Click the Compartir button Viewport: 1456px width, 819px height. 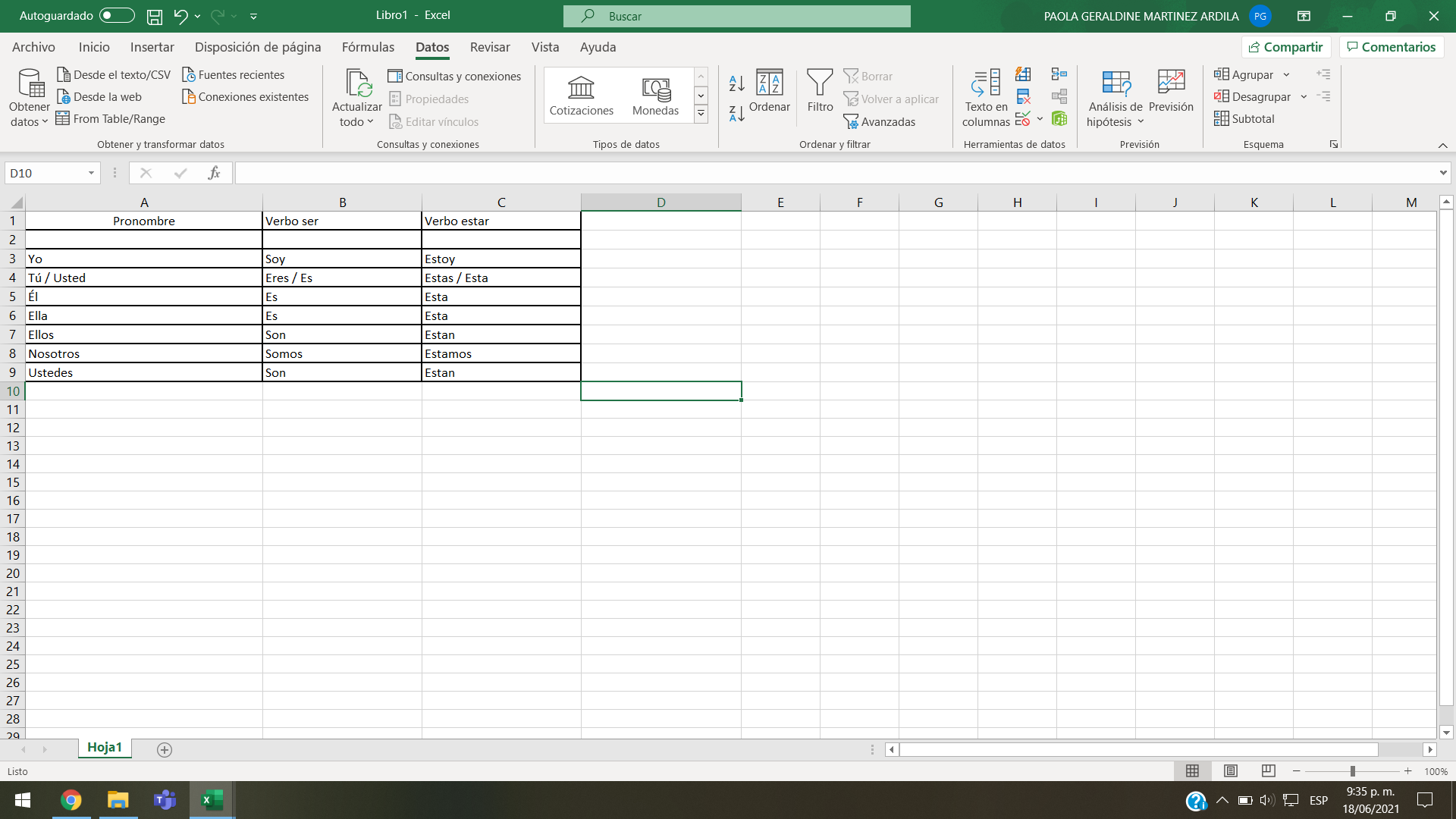(1286, 47)
